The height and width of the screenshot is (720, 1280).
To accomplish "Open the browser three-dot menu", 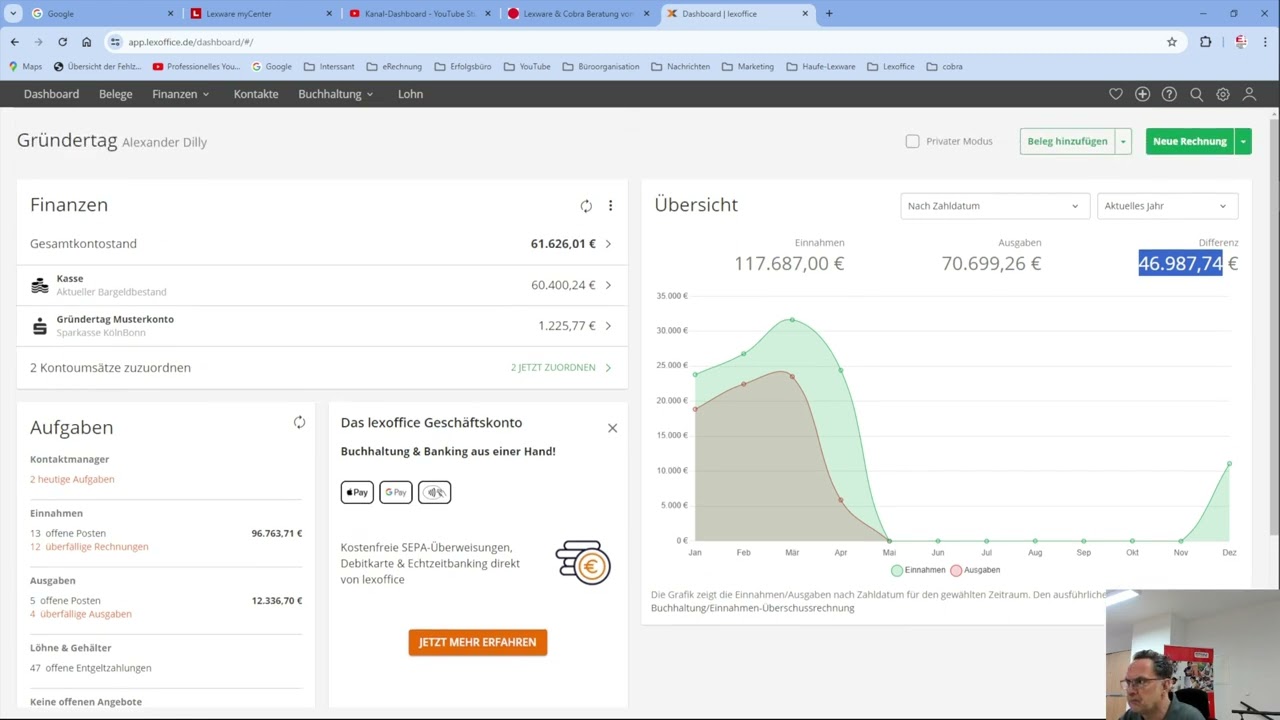I will coord(1265,42).
